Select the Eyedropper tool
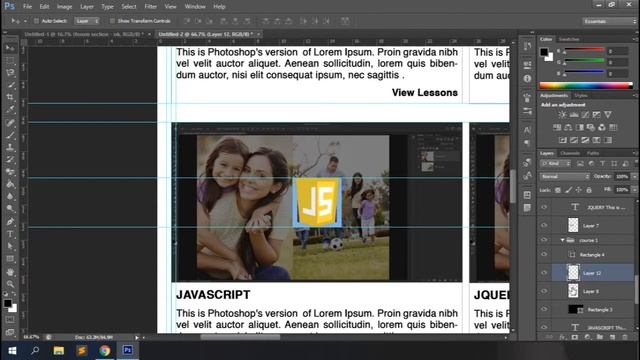The image size is (640, 360). pos(10,109)
